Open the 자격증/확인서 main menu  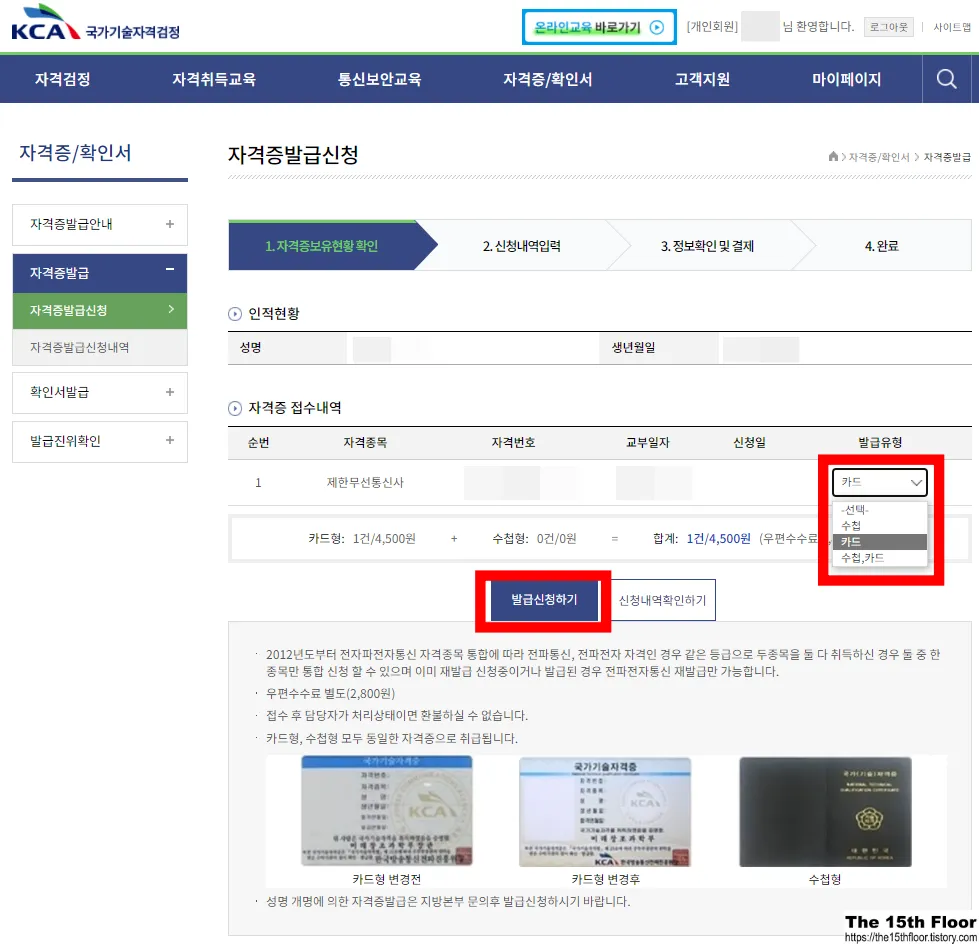[548, 79]
